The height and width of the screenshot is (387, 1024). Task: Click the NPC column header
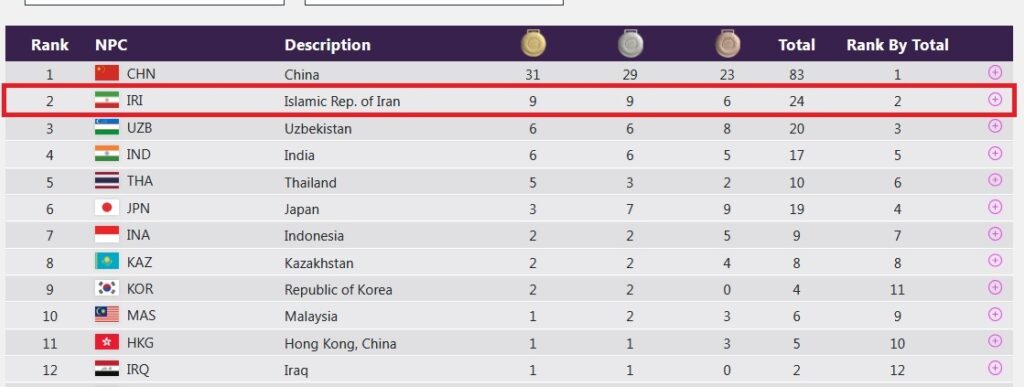point(111,45)
